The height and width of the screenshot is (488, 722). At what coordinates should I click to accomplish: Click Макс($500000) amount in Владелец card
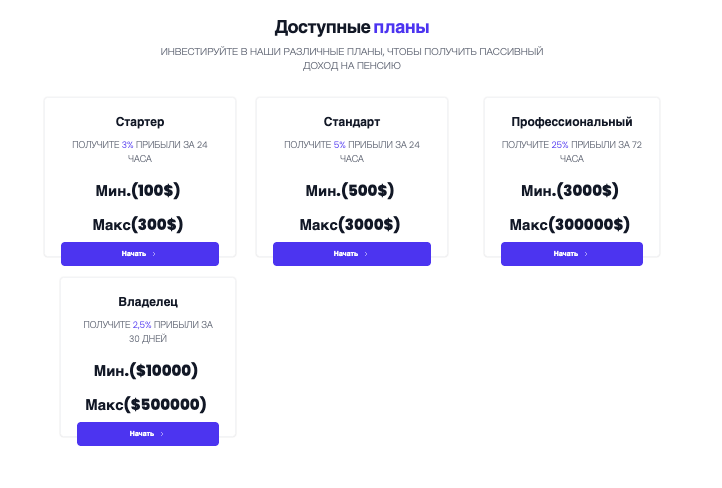pos(146,404)
